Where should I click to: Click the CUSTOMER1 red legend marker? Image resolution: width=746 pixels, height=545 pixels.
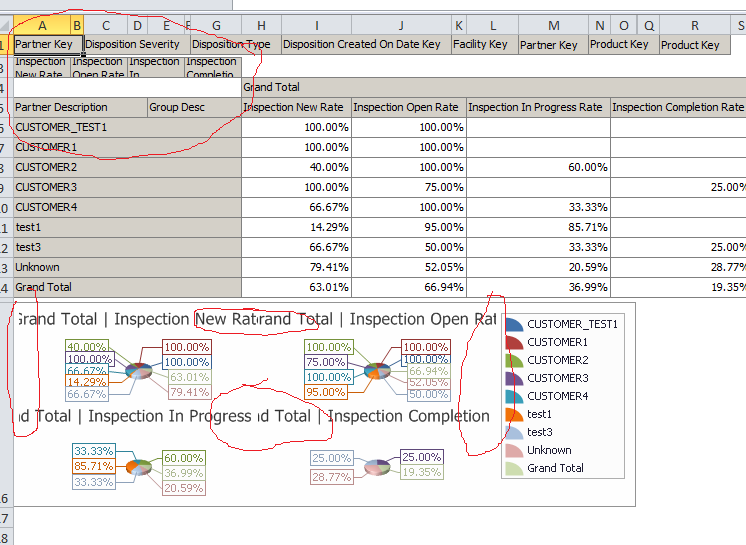tap(514, 343)
